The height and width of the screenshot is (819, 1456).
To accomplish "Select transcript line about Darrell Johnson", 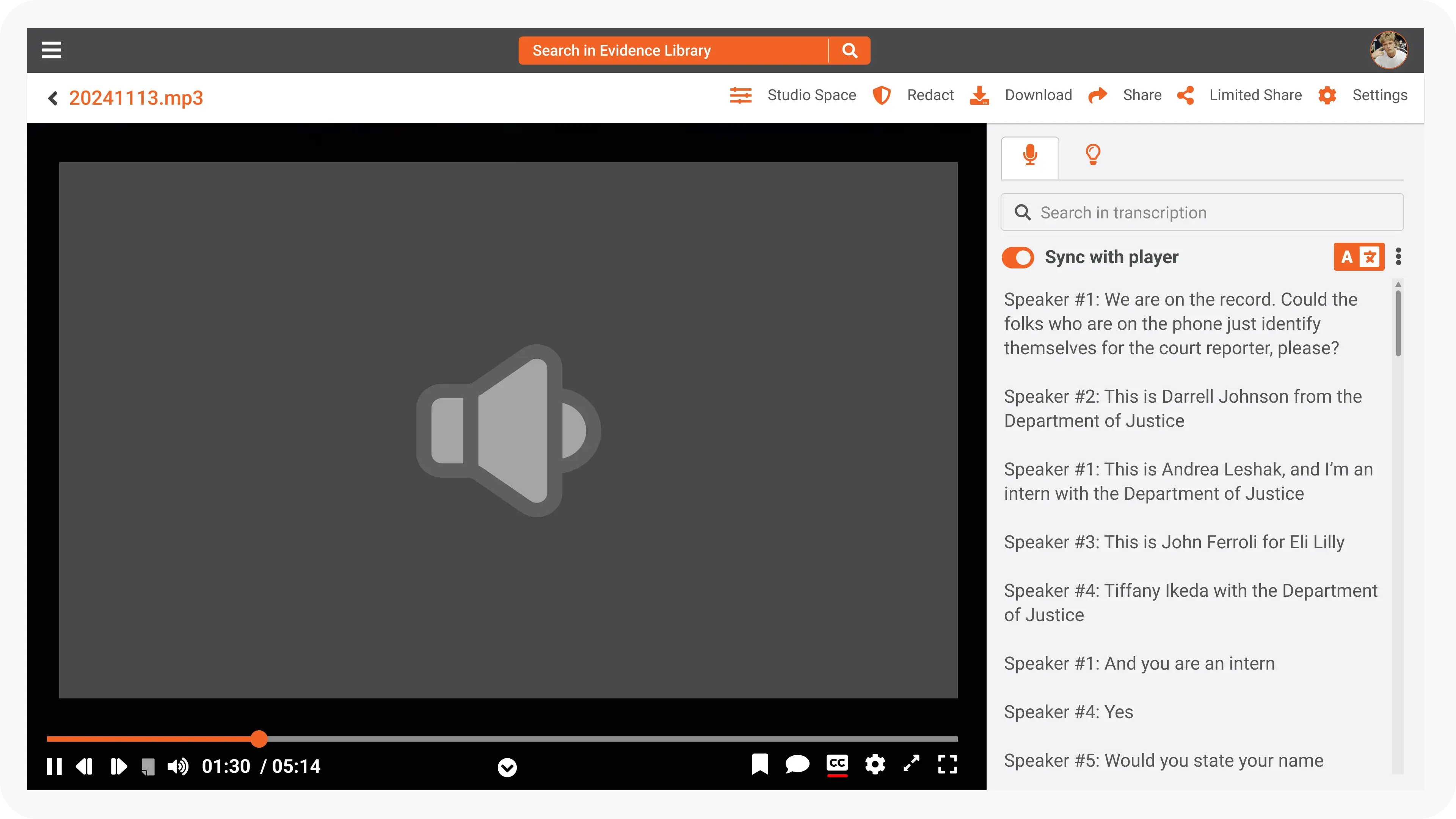I will [x=1183, y=408].
